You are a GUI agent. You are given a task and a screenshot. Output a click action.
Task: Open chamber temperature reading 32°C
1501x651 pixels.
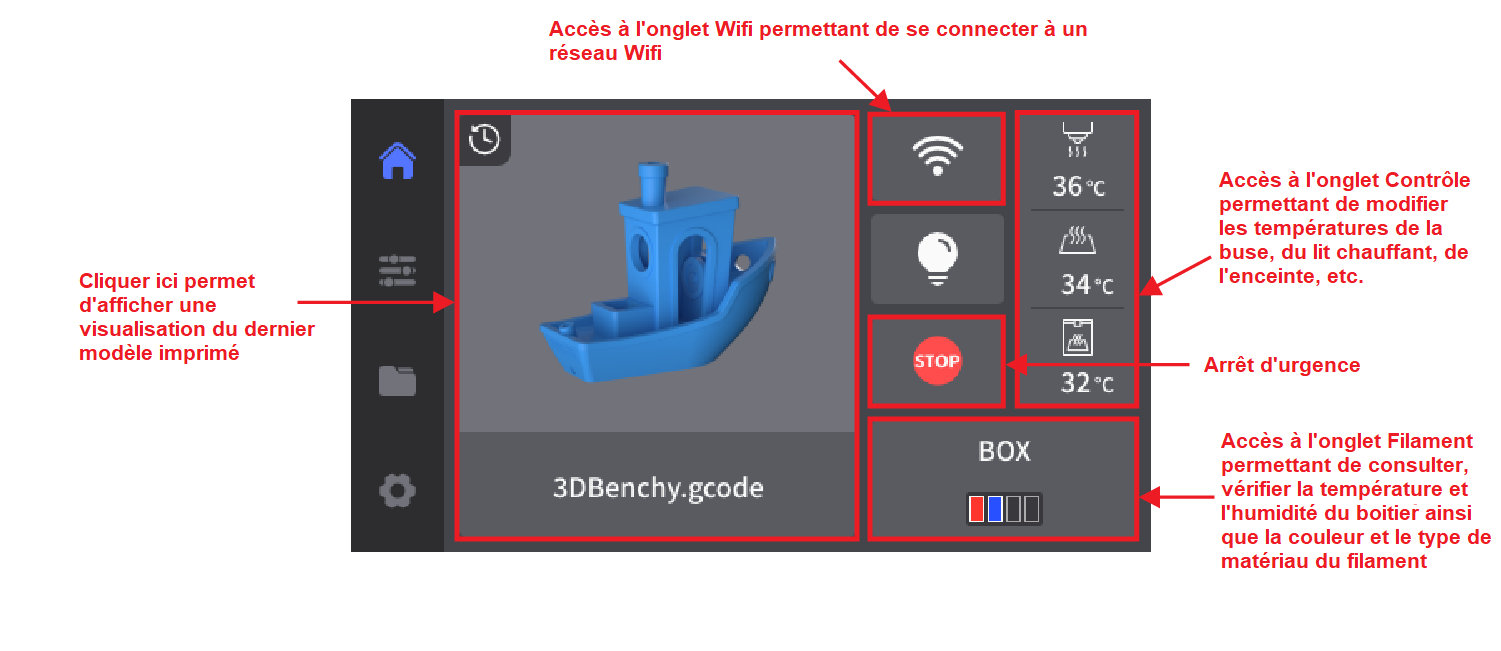pos(1086,383)
